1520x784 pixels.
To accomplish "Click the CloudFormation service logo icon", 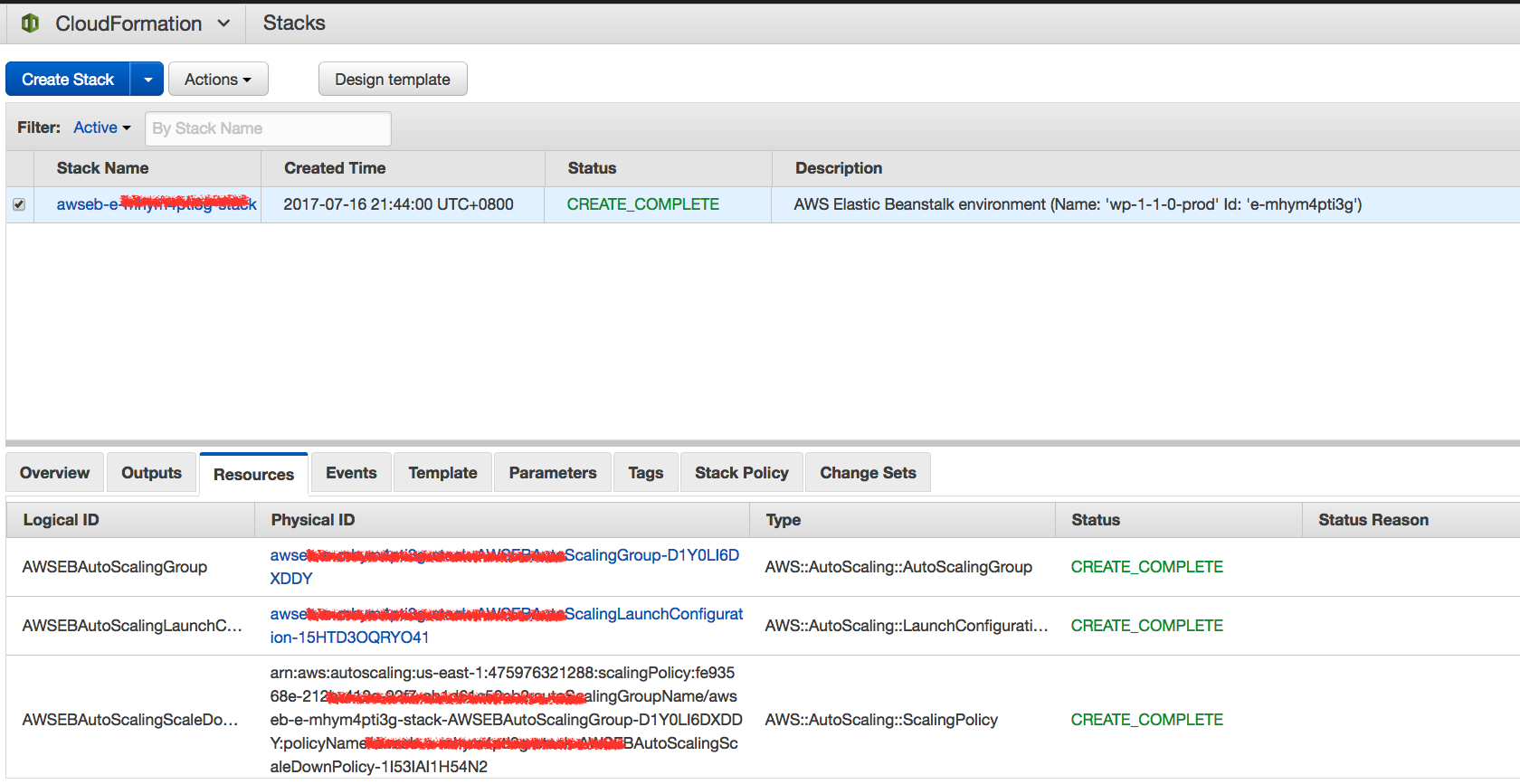I will (30, 24).
